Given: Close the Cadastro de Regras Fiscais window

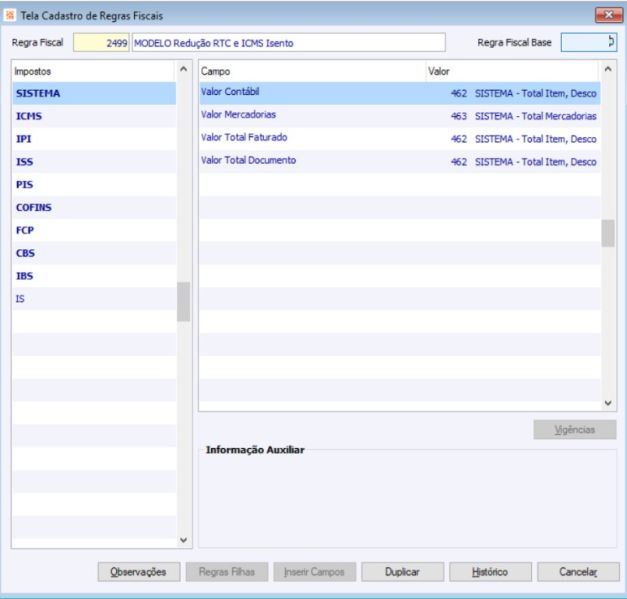Looking at the screenshot, I should 609,15.
